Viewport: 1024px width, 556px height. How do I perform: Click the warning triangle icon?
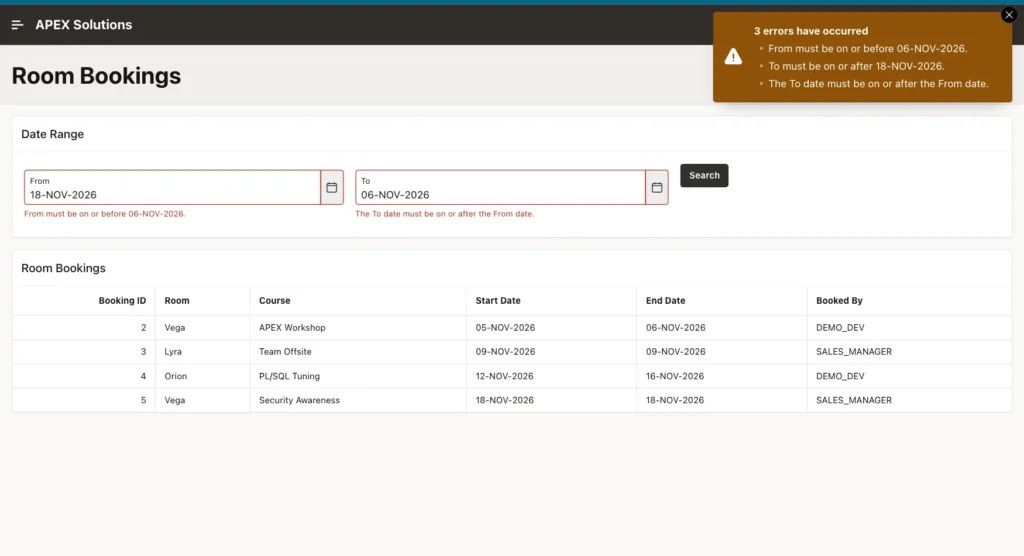pos(733,57)
